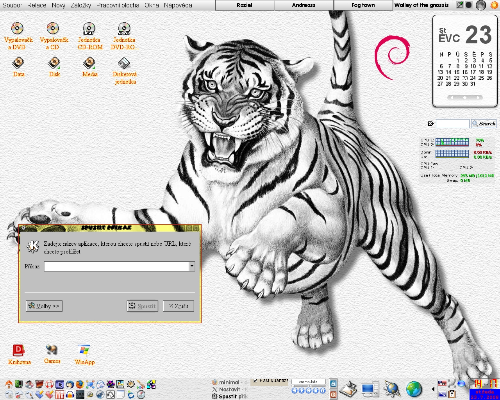Open the Disk drive desktop icon
Image resolution: width=500 pixels, height=400 pixels.
tap(54, 67)
